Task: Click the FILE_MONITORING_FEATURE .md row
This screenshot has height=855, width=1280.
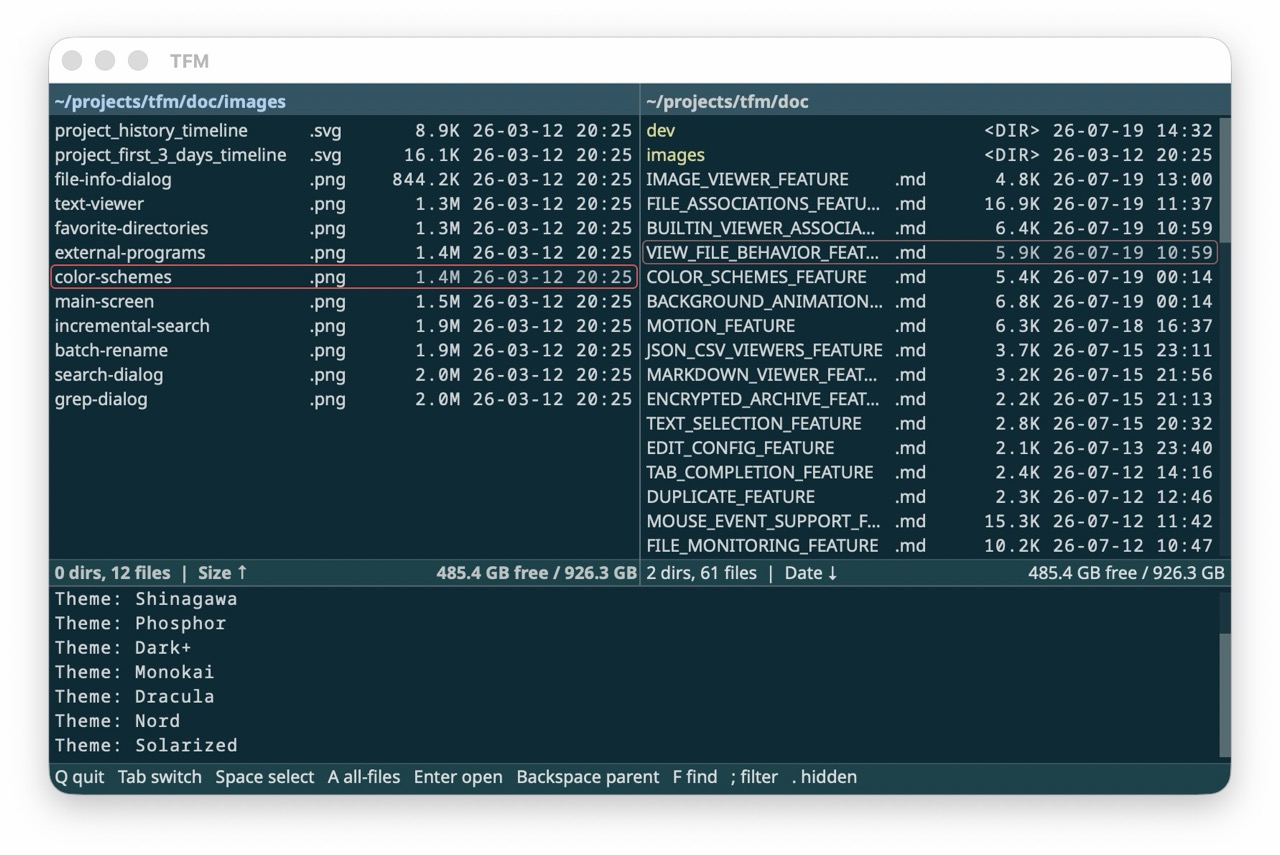Action: [930, 546]
